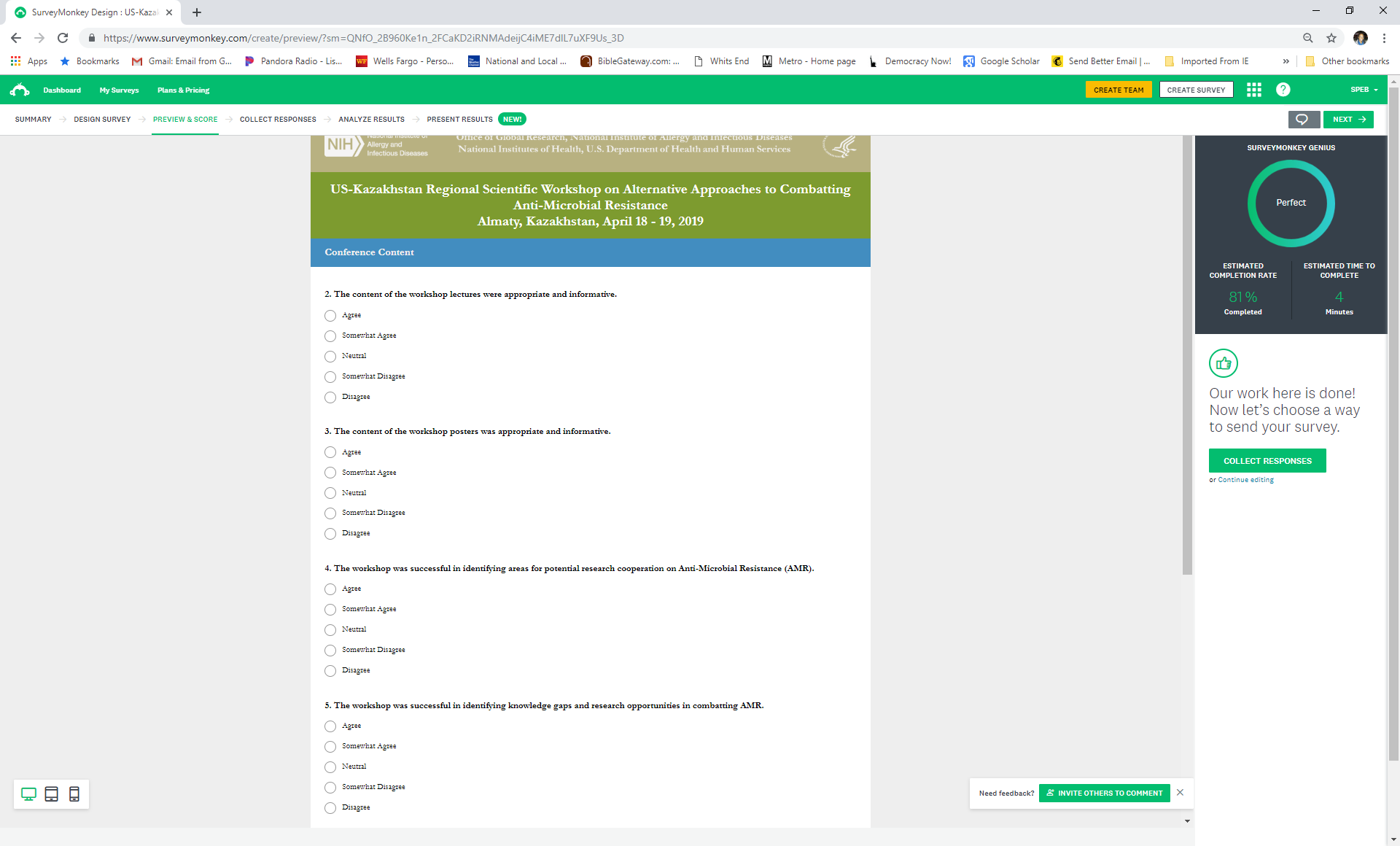
Task: Bookmark page with the star icon
Action: [x=1331, y=38]
